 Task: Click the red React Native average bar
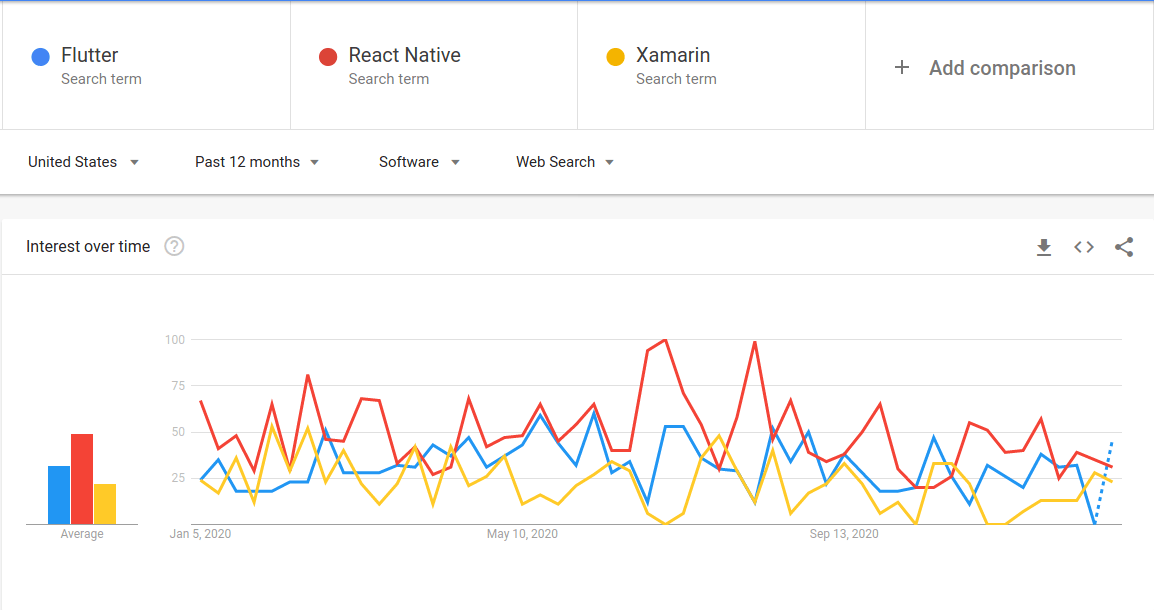82,479
